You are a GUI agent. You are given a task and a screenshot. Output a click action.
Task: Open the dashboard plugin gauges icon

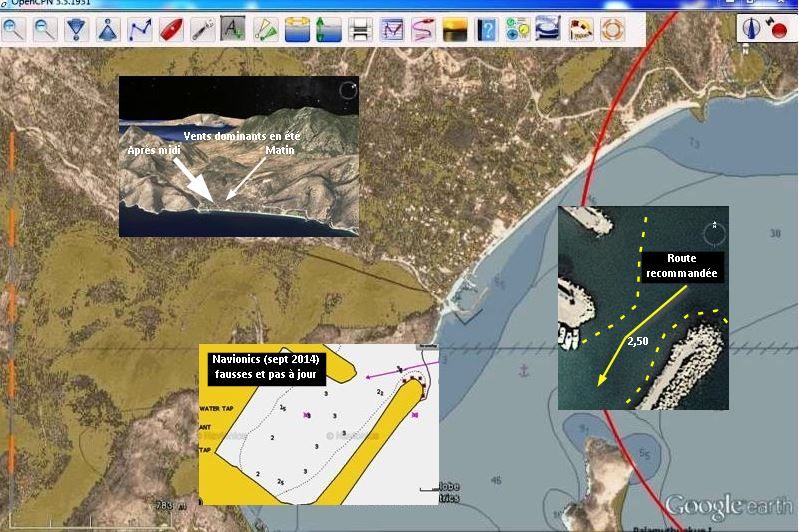(518, 30)
